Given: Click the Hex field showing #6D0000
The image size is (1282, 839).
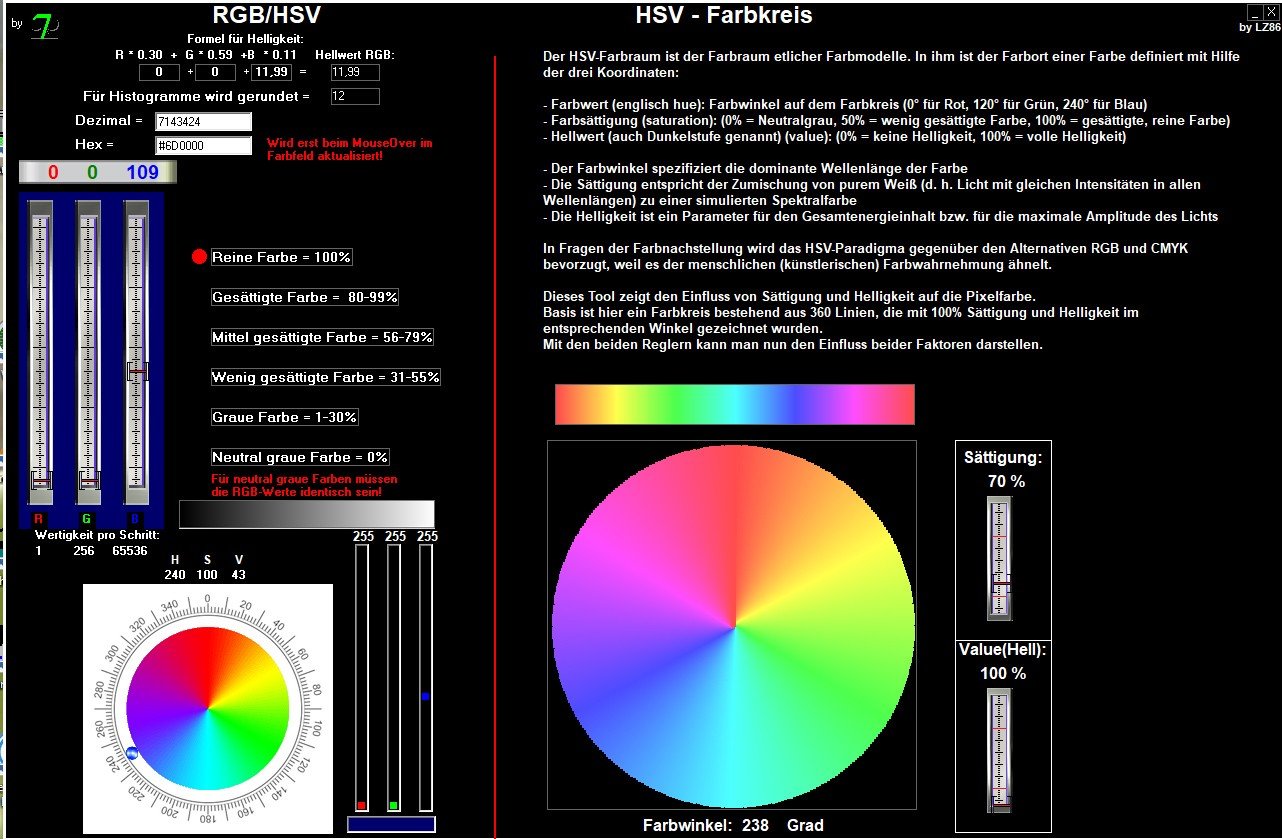Looking at the screenshot, I should [203, 146].
